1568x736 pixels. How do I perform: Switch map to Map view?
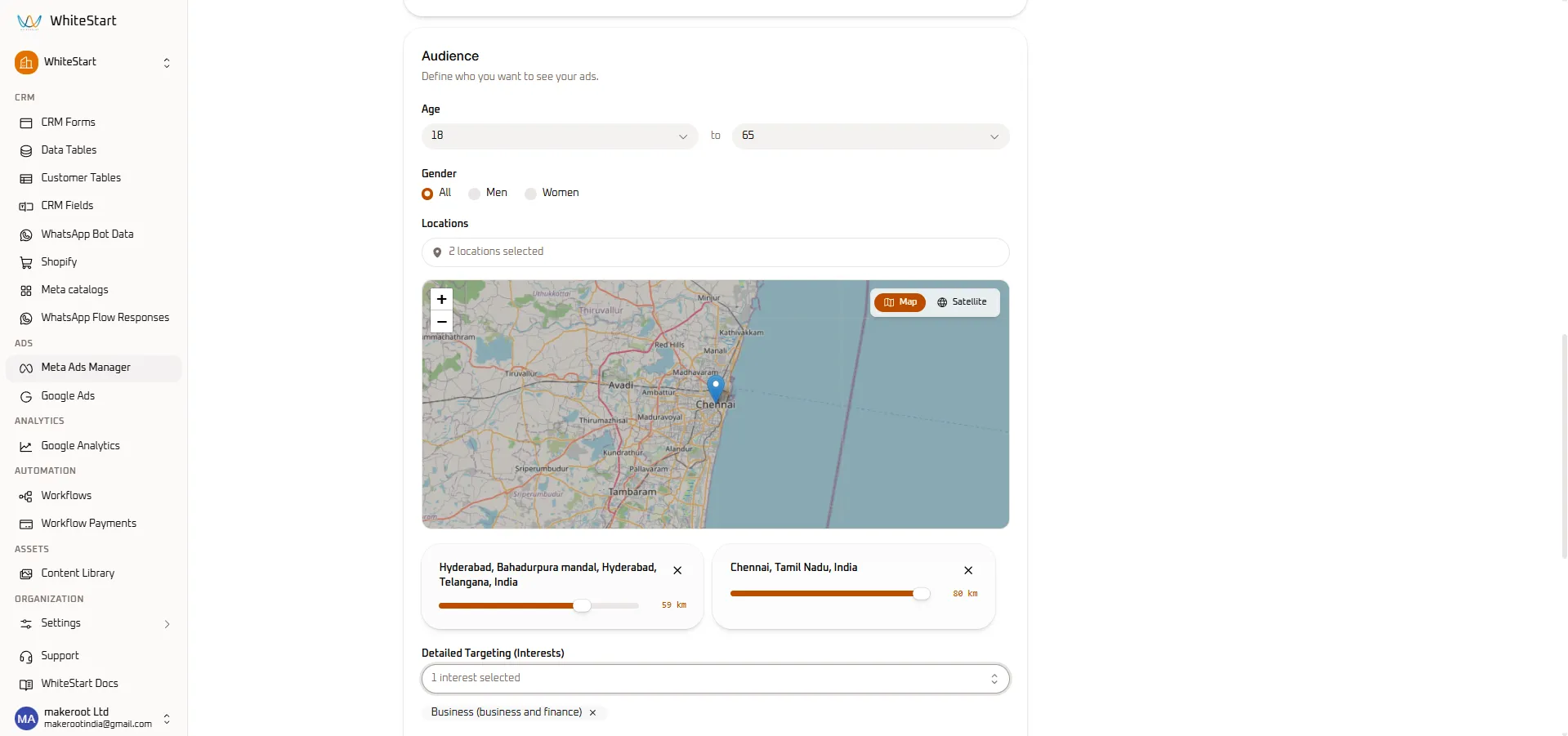(900, 302)
